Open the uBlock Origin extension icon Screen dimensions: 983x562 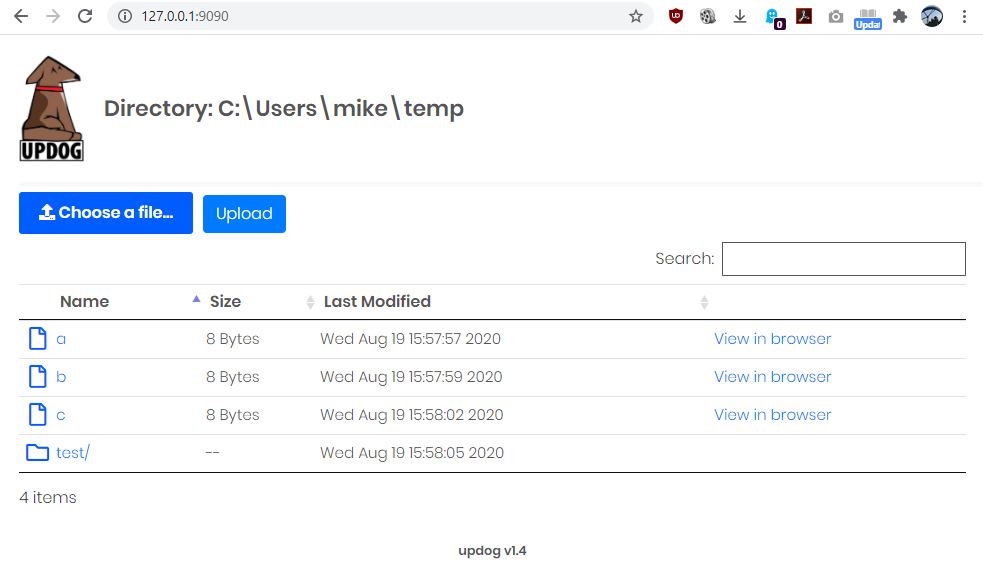(675, 16)
